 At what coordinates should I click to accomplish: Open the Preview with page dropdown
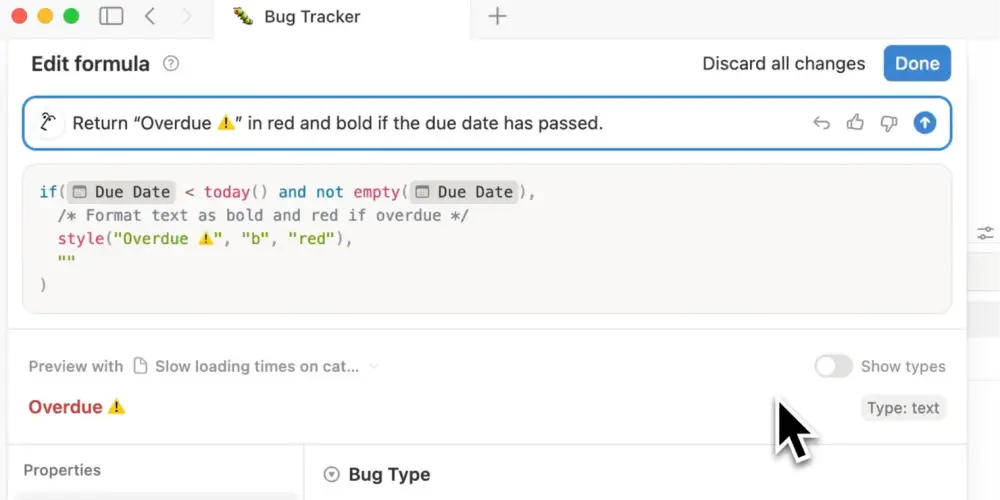[256, 366]
